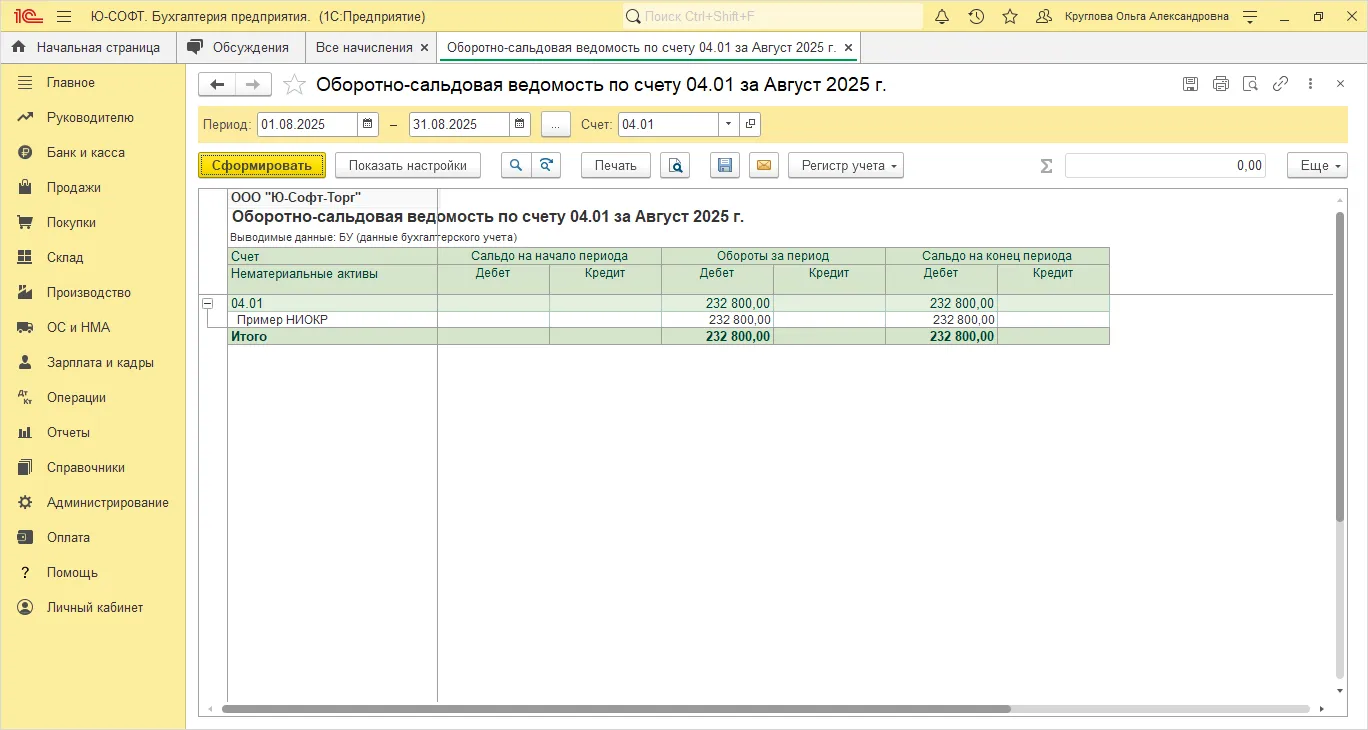
Task: Close the Оборотно-сальдовая ведомость tab with its x
Action: tap(848, 47)
